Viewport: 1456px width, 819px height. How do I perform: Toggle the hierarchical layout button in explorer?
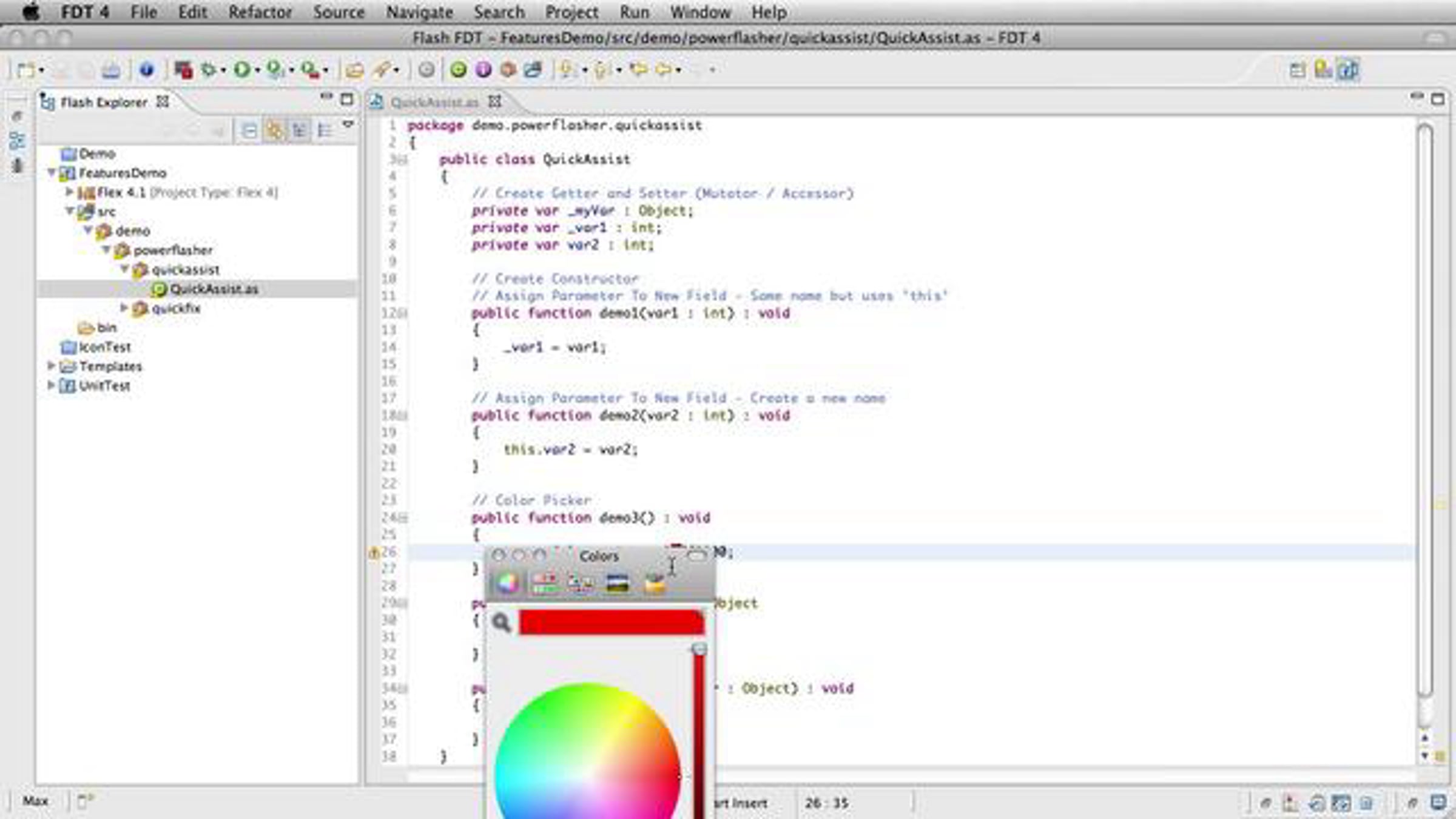(299, 130)
